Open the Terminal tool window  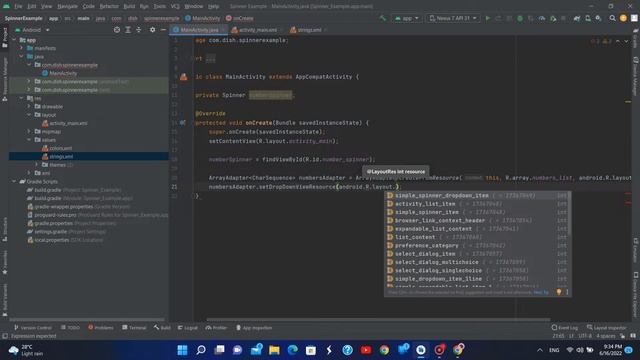click(134, 328)
